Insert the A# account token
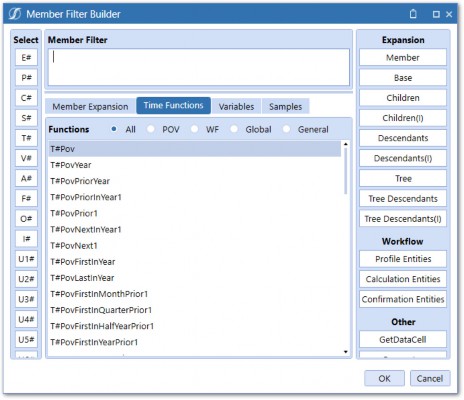The height and width of the screenshot is (400, 464). point(26,178)
